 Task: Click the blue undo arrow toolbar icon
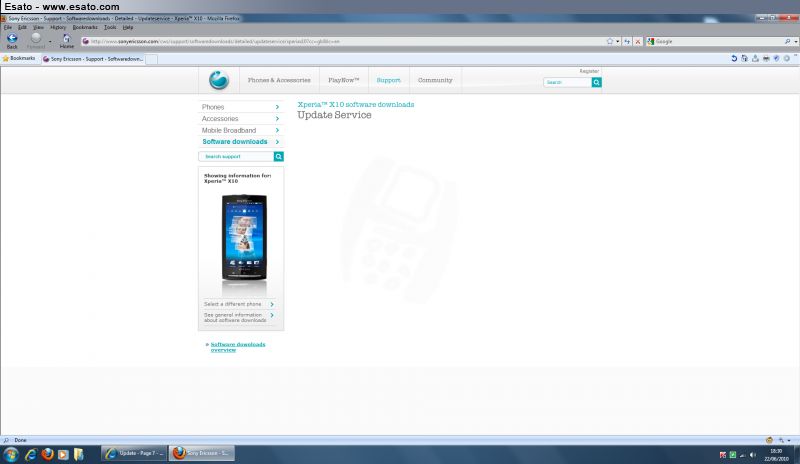point(734,59)
